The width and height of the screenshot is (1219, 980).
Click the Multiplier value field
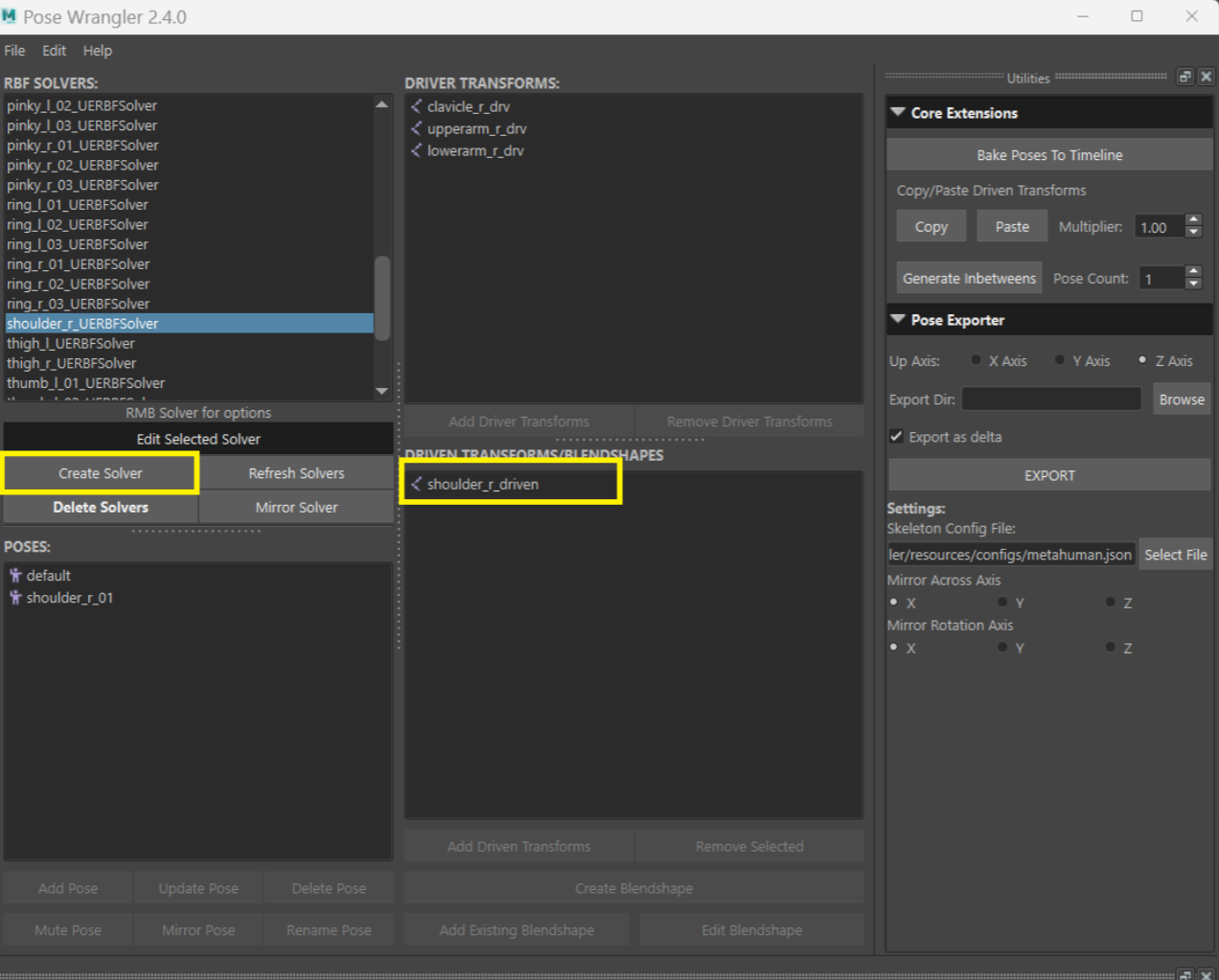point(1160,227)
